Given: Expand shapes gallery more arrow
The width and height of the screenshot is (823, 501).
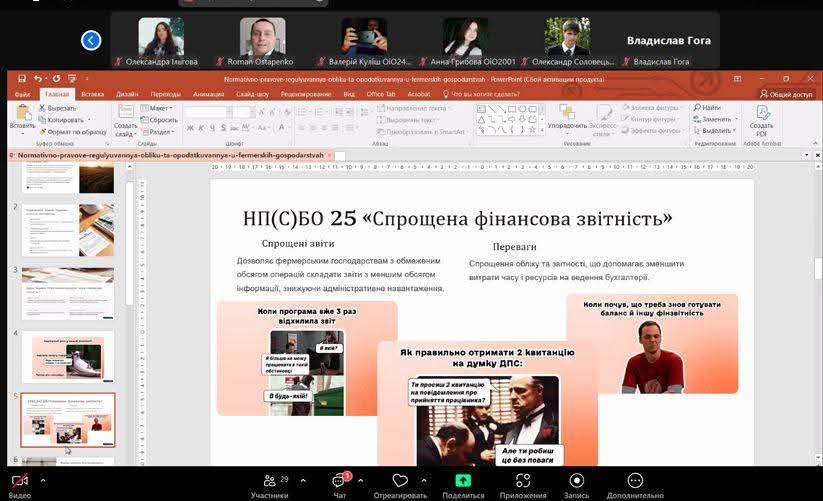Looking at the screenshot, I should 542,130.
